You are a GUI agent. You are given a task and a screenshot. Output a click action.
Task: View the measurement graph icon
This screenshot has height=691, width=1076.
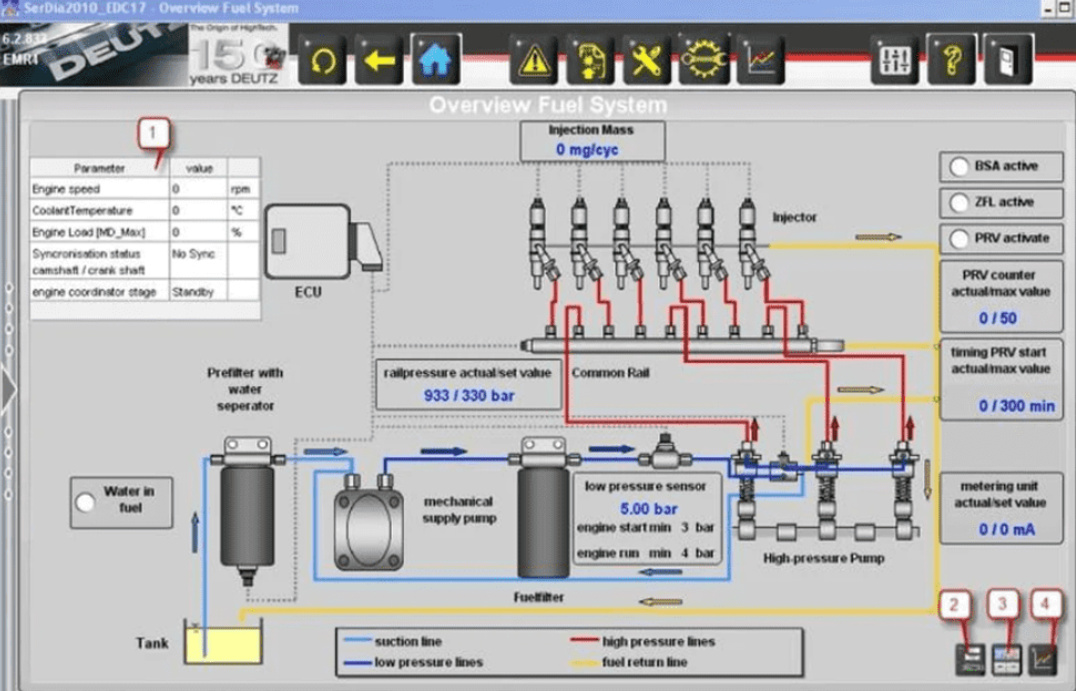[x=758, y=60]
